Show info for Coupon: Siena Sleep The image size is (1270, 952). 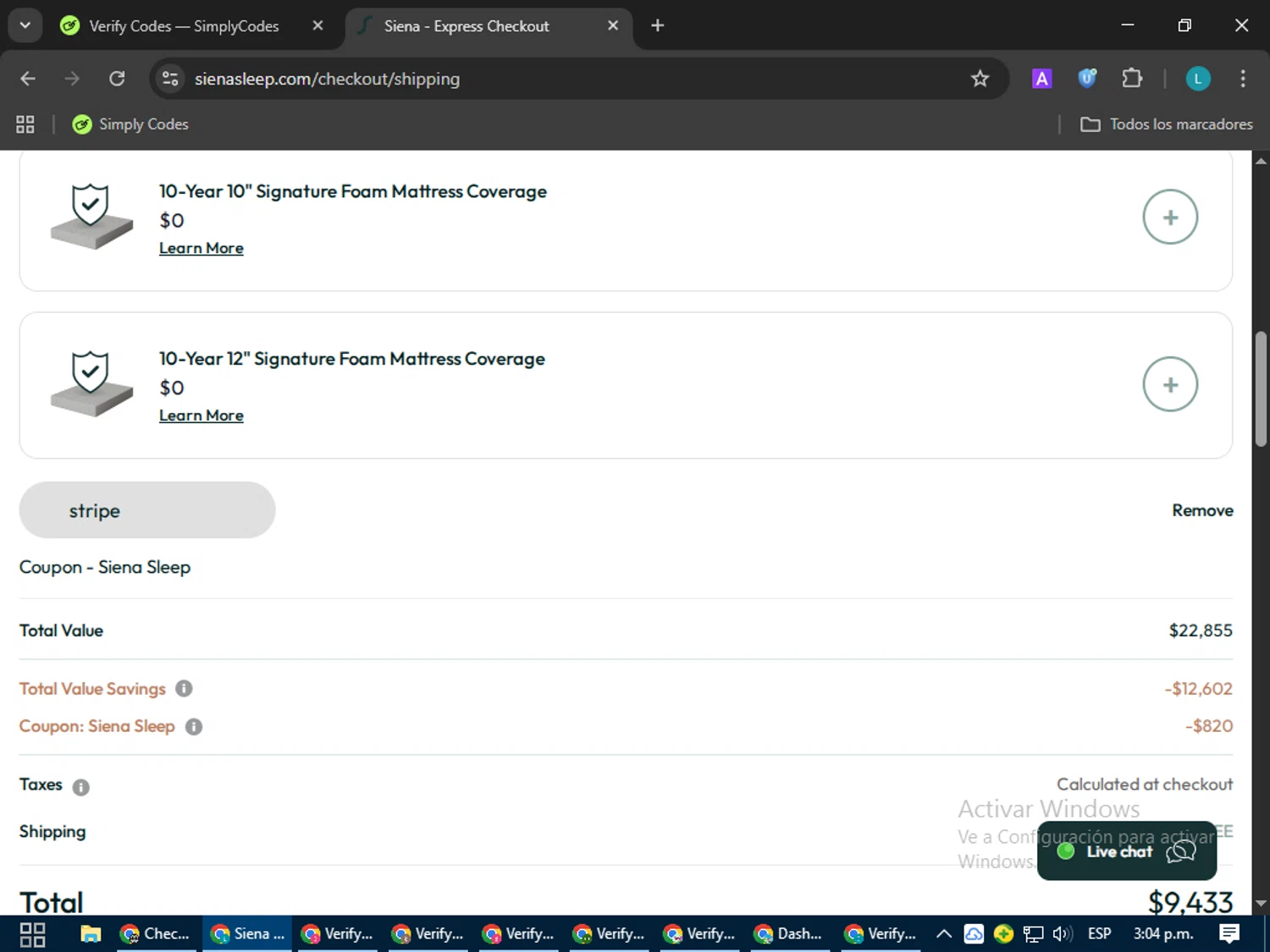tap(194, 727)
